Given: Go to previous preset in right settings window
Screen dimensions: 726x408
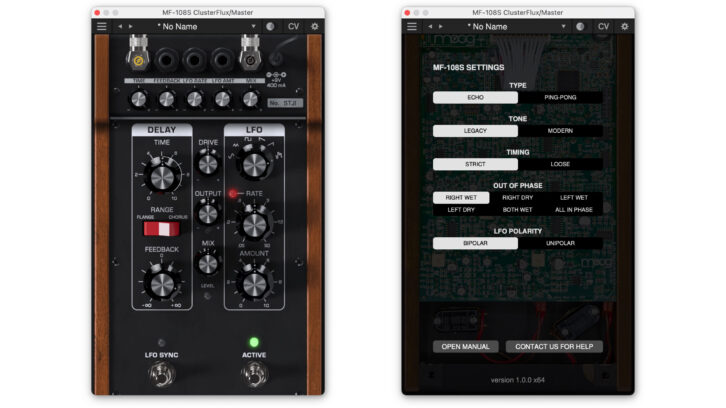Looking at the screenshot, I should click(x=430, y=26).
